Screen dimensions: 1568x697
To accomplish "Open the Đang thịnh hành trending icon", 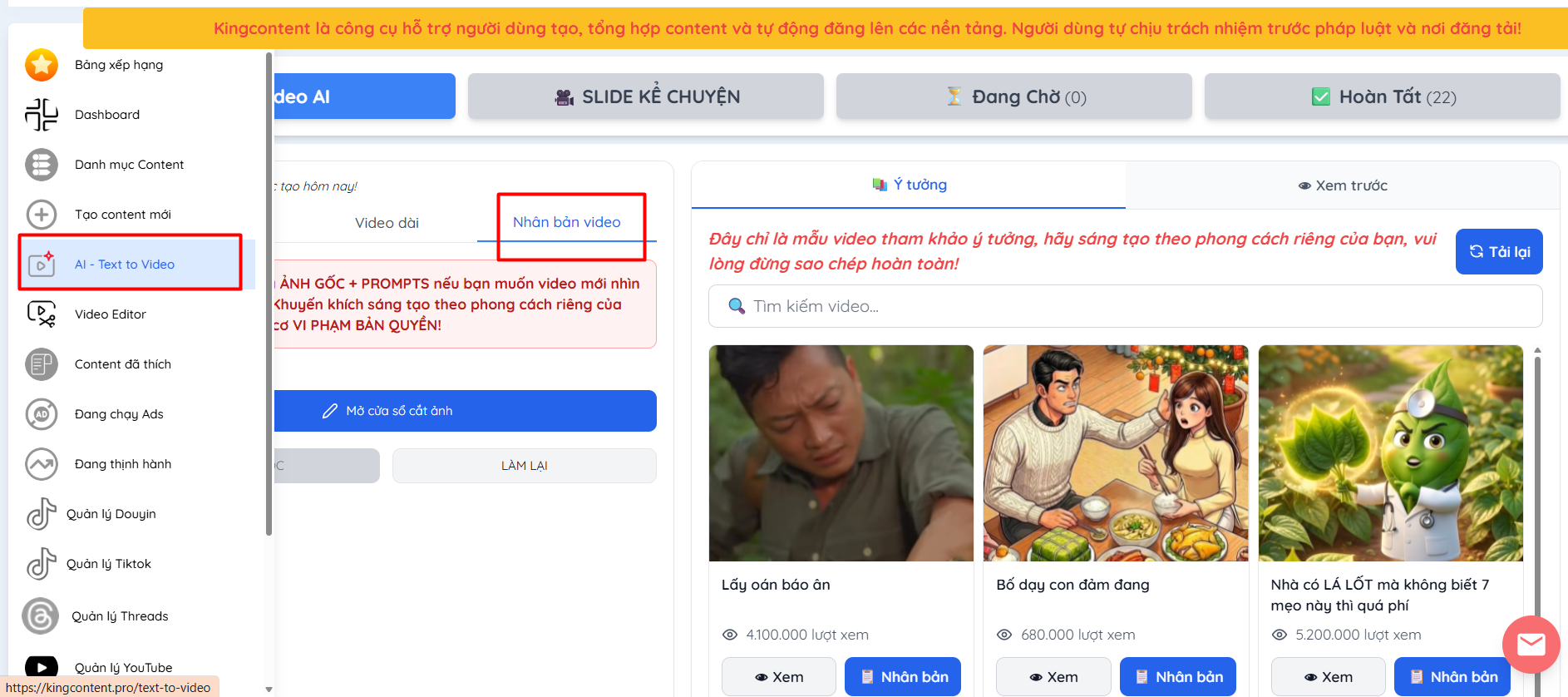I will point(41,464).
